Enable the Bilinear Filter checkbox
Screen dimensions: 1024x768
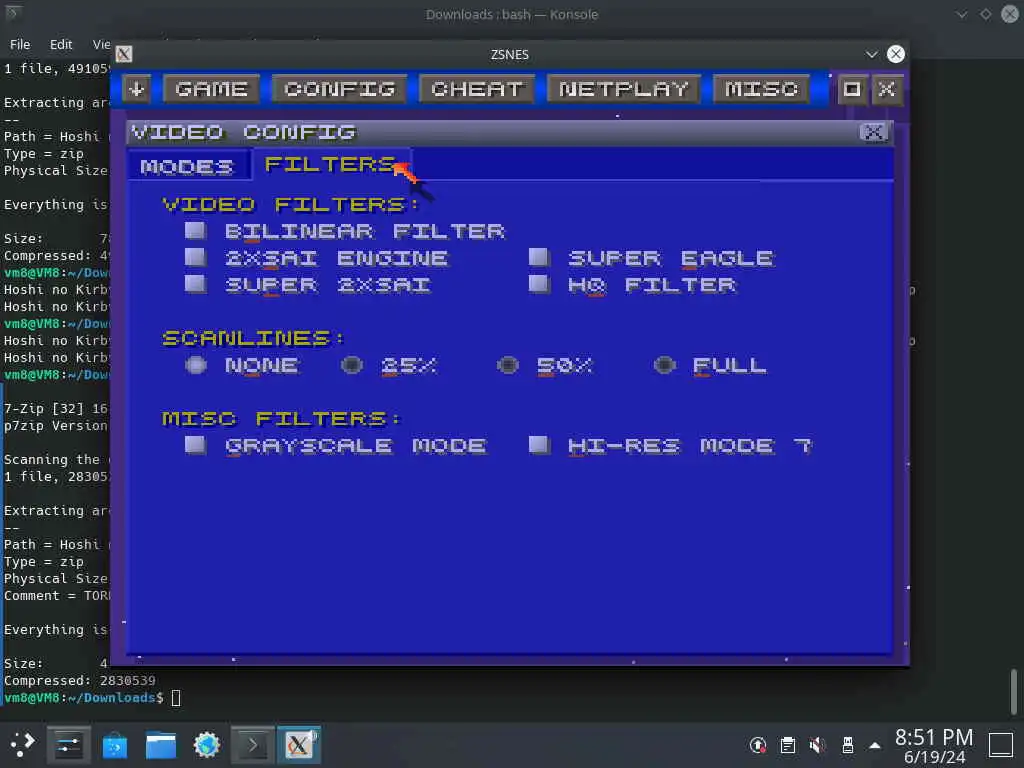[x=195, y=231]
